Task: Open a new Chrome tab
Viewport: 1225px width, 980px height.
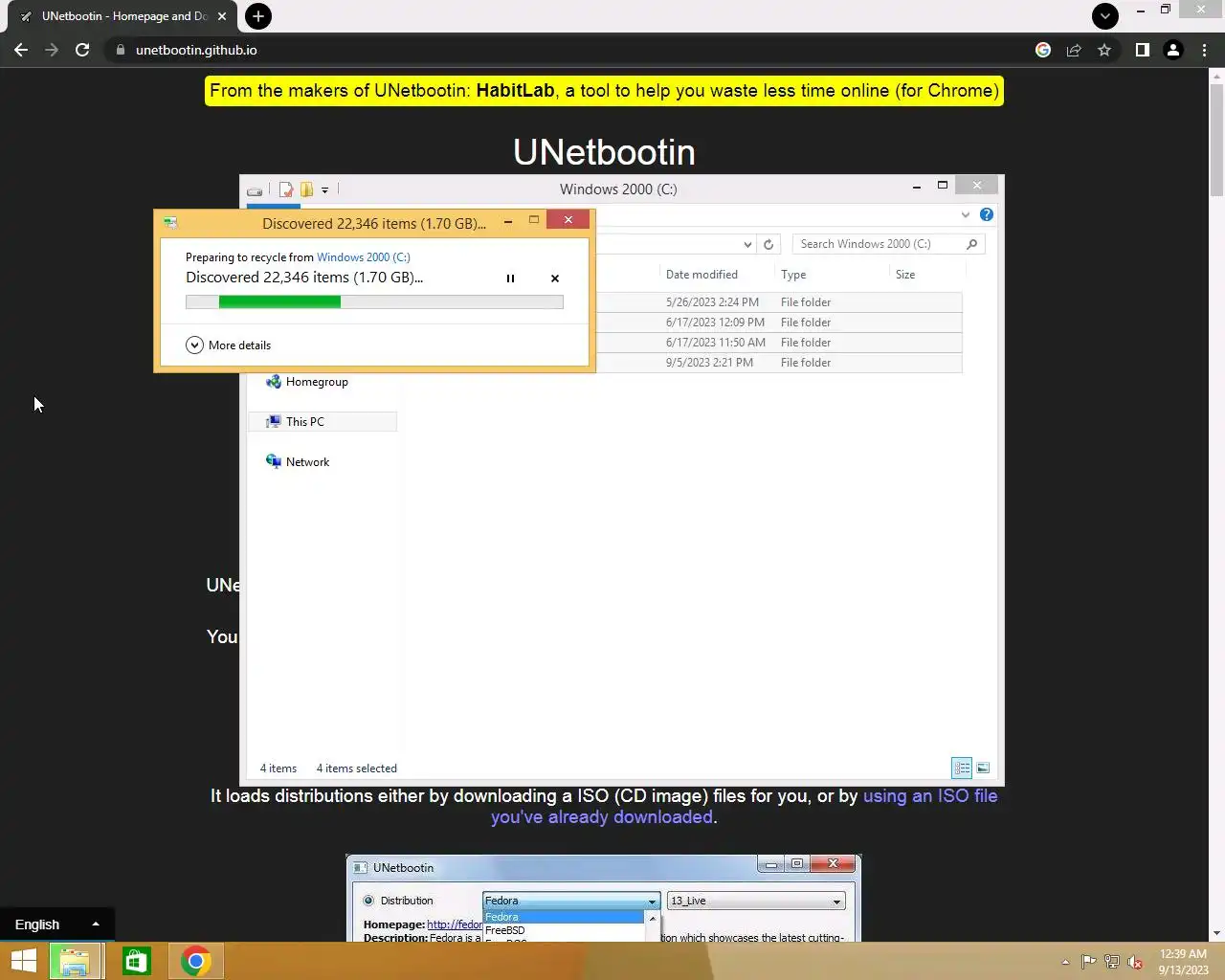Action: click(257, 16)
